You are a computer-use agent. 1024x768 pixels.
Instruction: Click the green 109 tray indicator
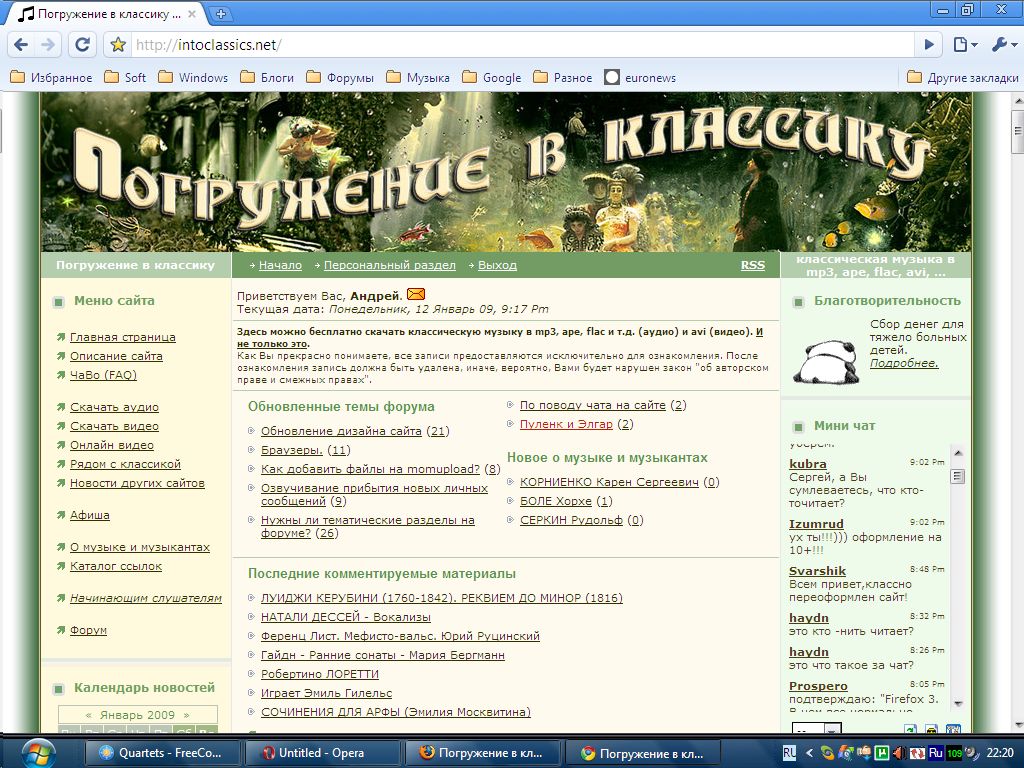(x=954, y=753)
